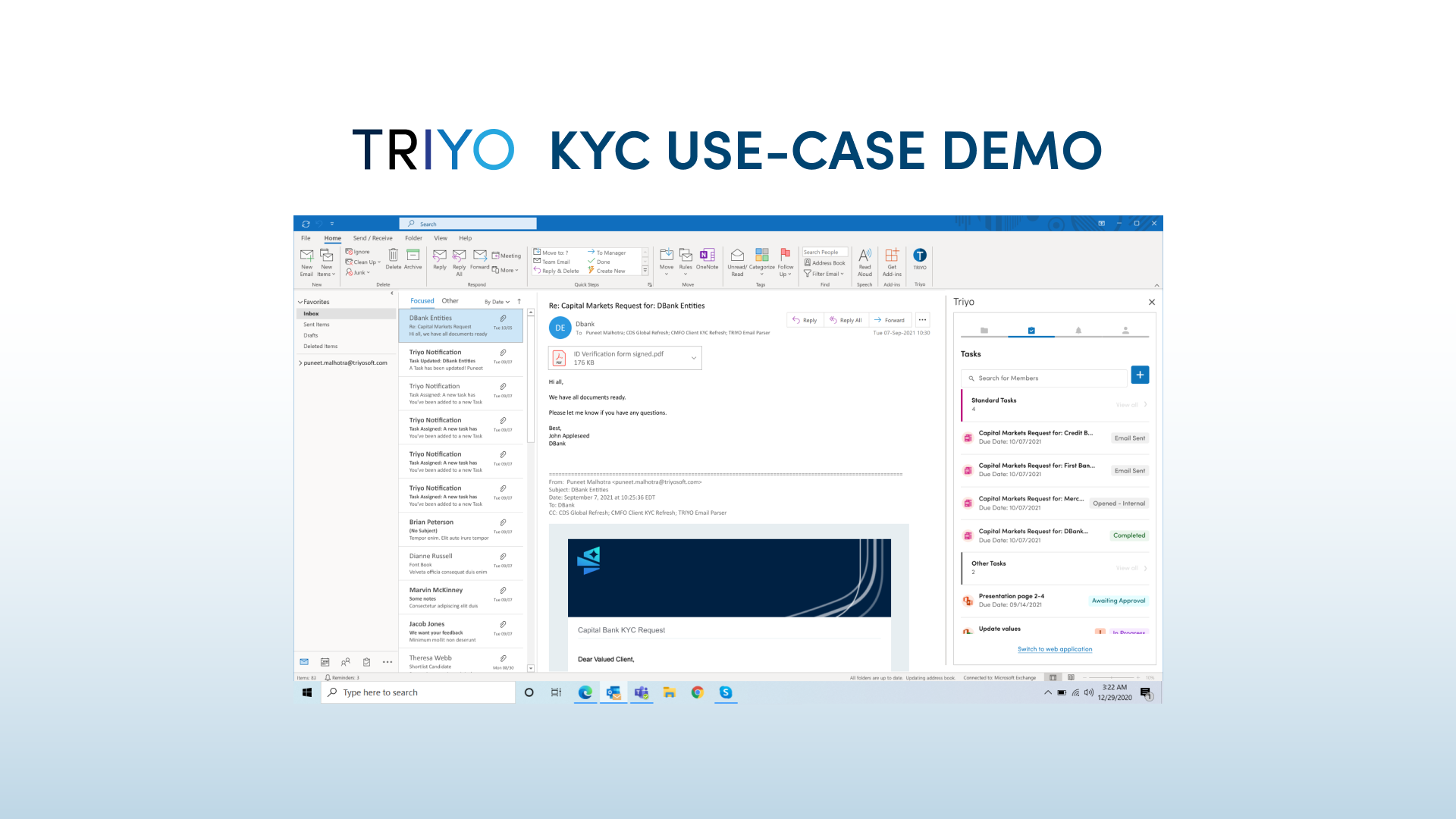Click the Read Aloud speech icon

click(x=864, y=255)
